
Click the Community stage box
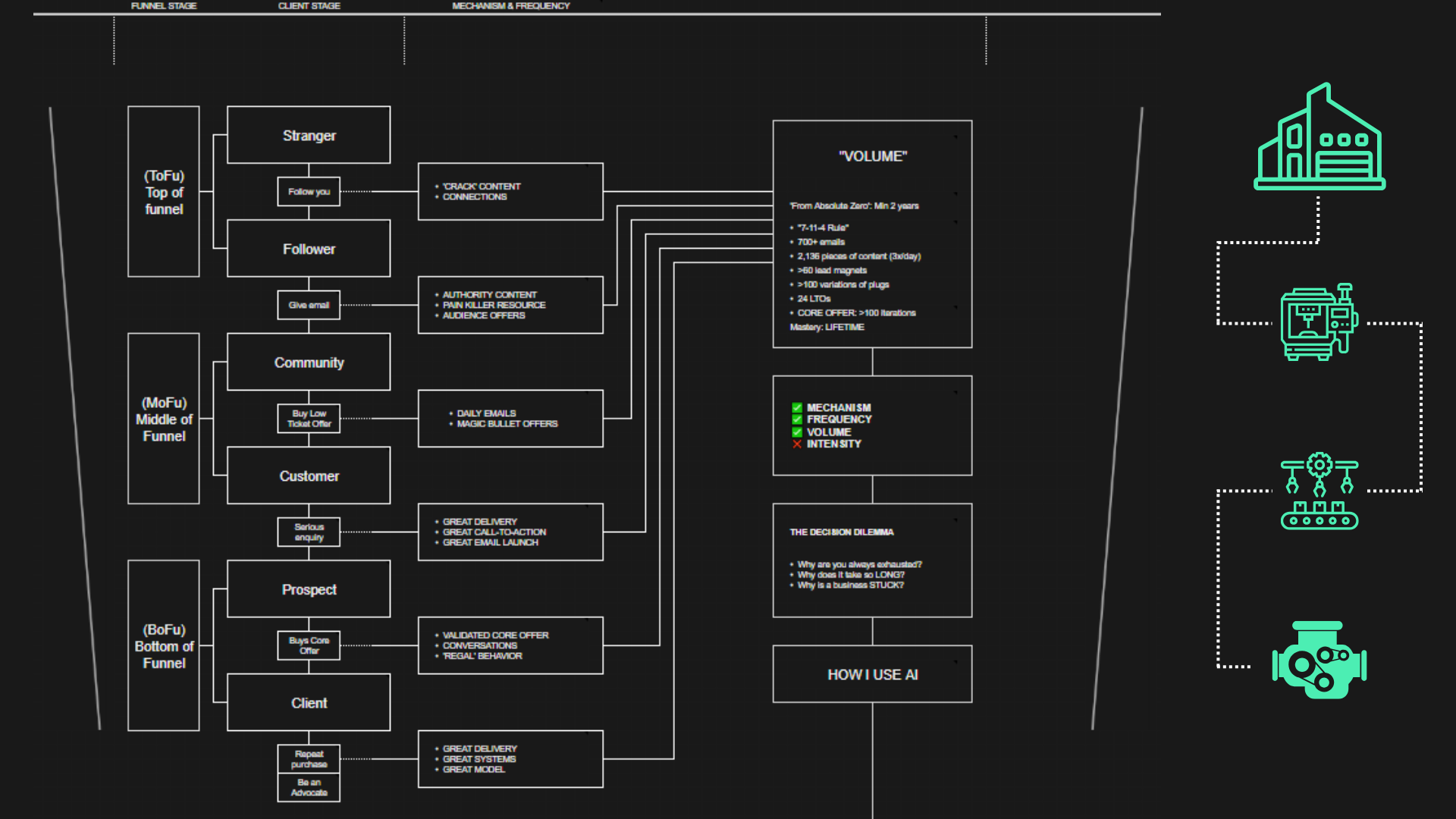pos(309,362)
